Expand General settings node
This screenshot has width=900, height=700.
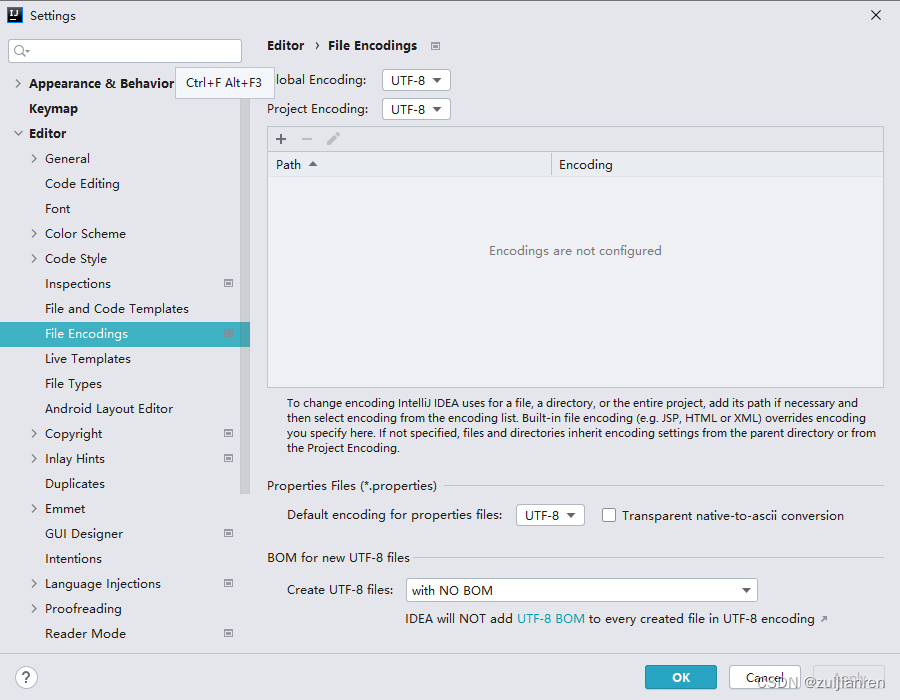34,159
